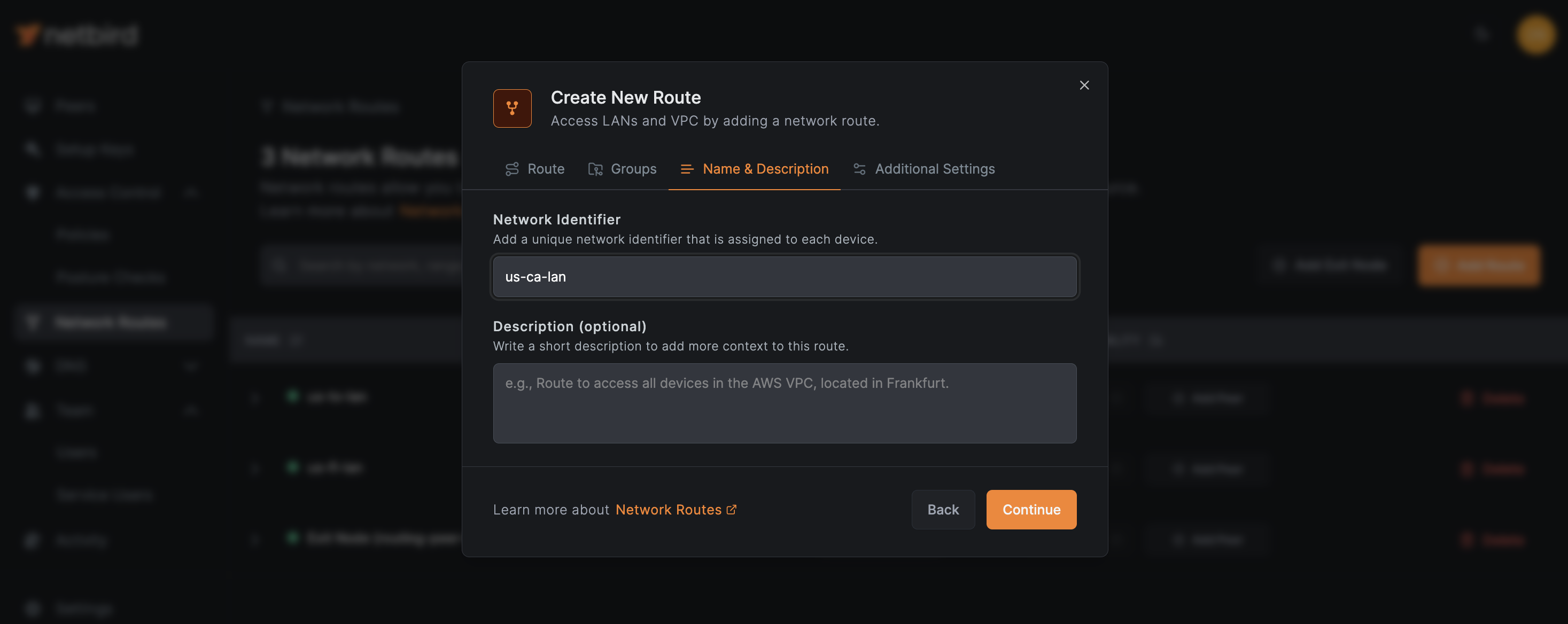
Task: Open the user avatar in the top right
Action: point(1534,35)
